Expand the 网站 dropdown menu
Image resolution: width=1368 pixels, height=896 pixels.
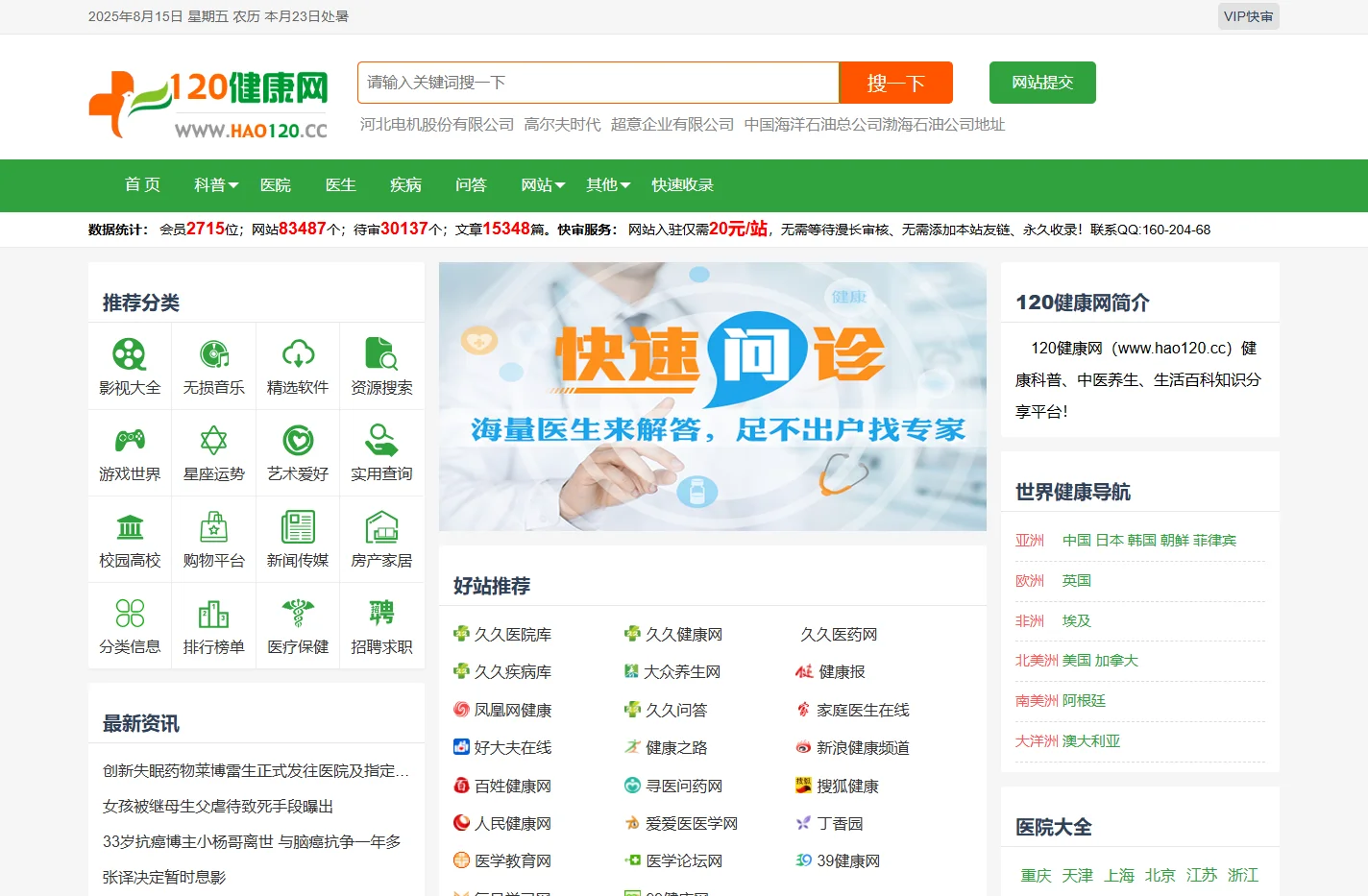(x=543, y=185)
